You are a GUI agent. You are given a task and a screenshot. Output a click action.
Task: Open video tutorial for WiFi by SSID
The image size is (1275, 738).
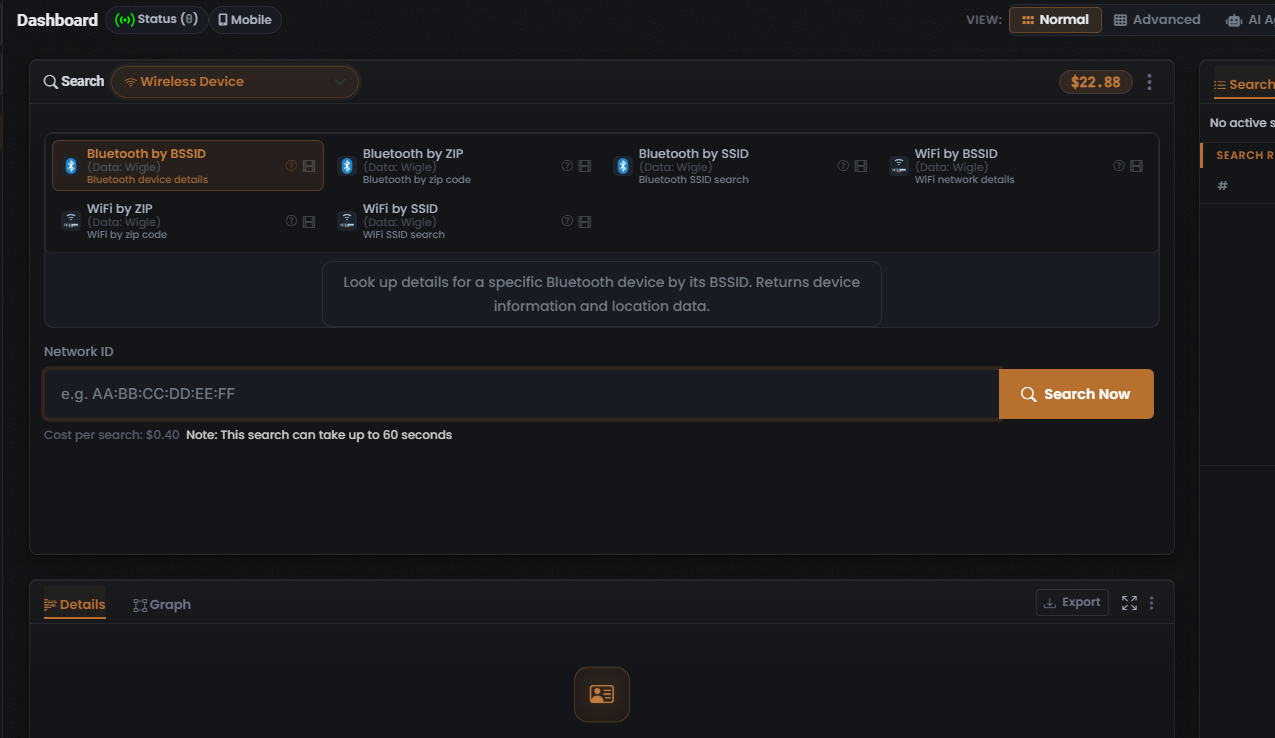click(x=585, y=221)
